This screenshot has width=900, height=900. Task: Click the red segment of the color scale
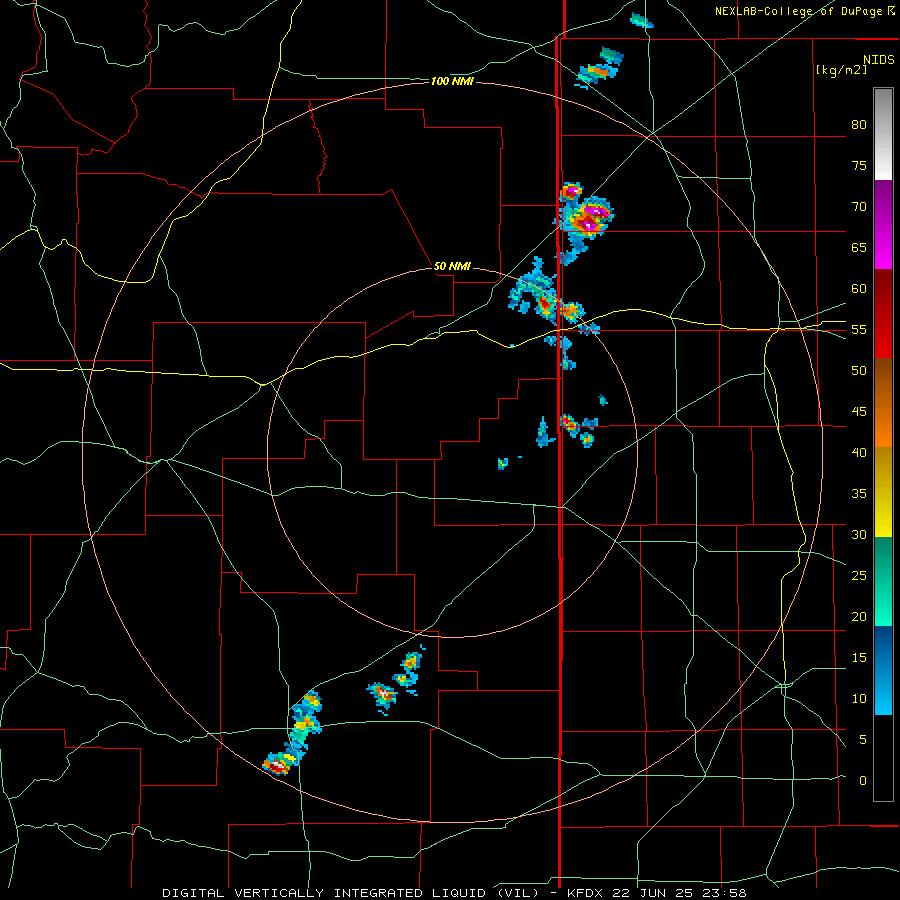point(883,313)
